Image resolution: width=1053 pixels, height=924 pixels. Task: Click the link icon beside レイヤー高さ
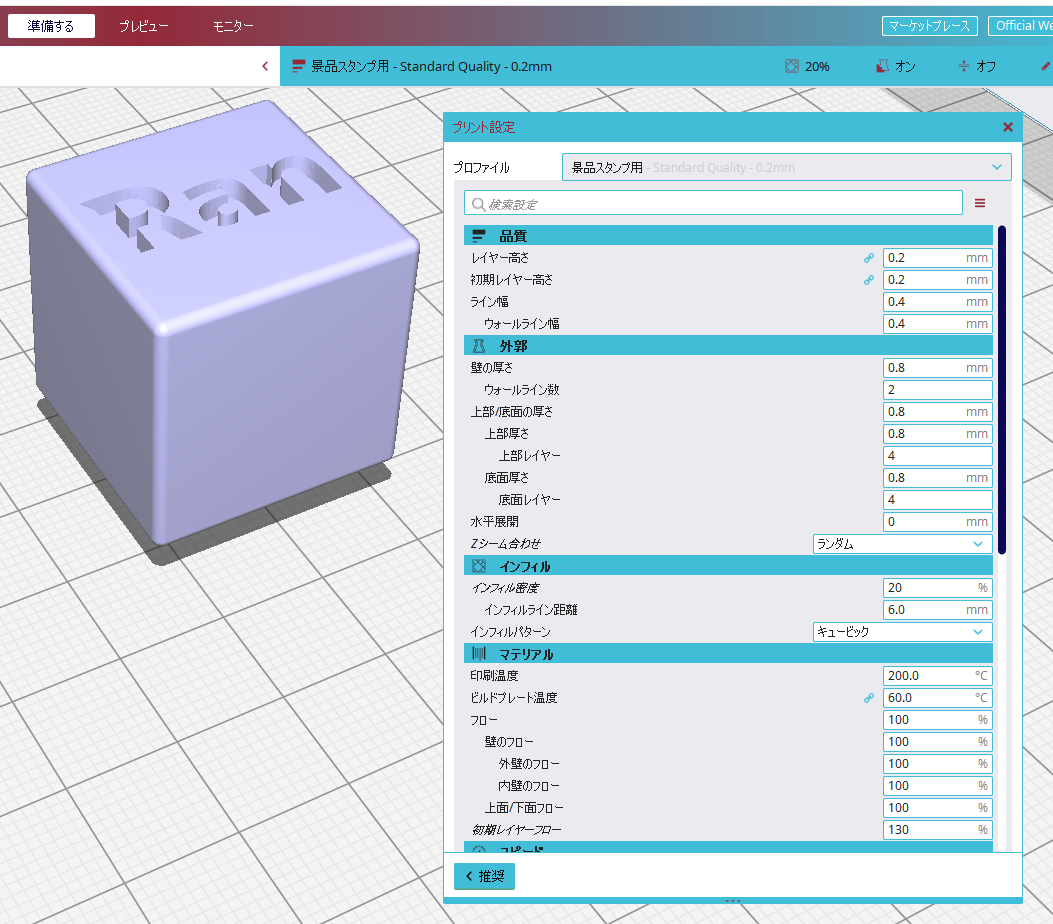(868, 258)
